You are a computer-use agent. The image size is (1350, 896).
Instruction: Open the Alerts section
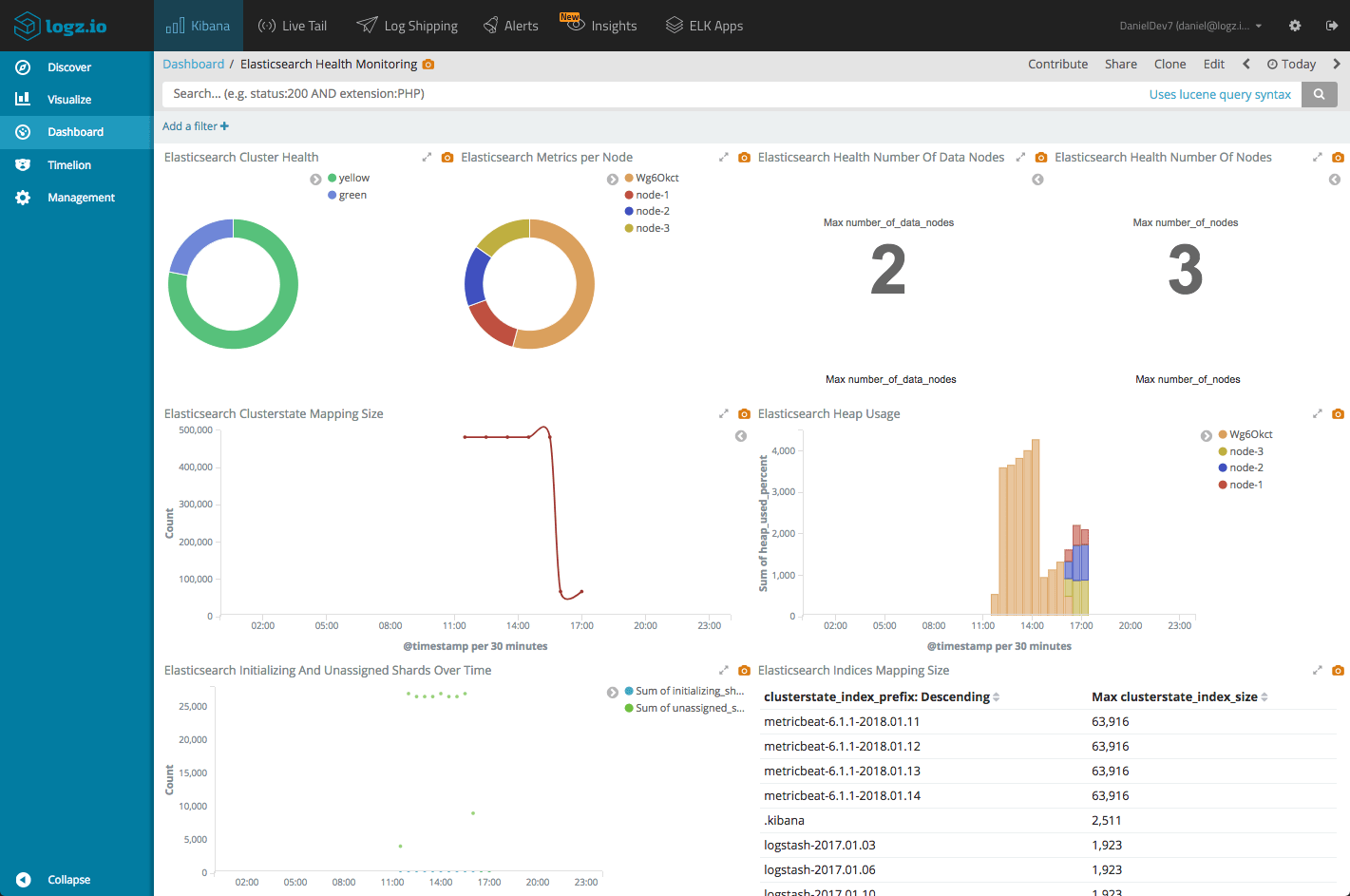tap(511, 26)
